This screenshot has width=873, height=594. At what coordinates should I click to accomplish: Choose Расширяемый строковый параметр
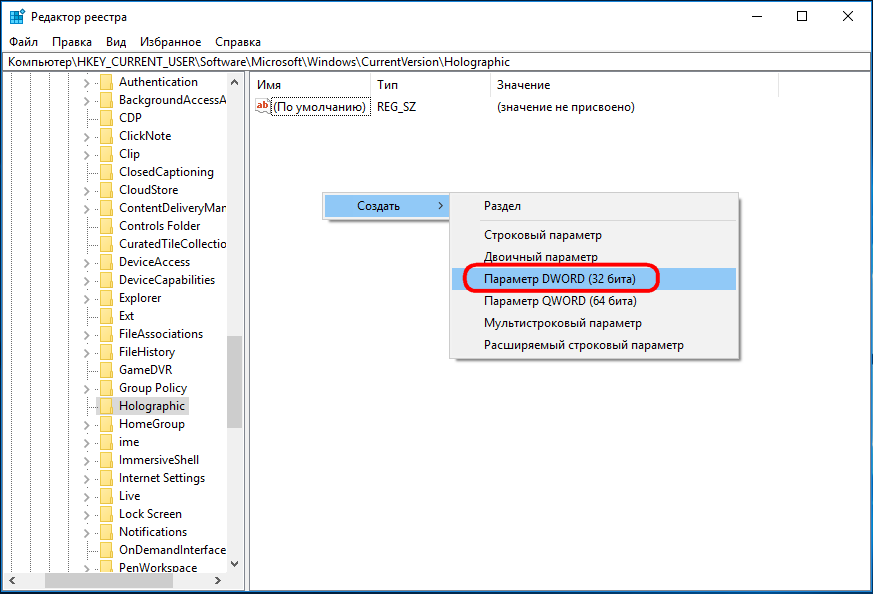coord(594,345)
